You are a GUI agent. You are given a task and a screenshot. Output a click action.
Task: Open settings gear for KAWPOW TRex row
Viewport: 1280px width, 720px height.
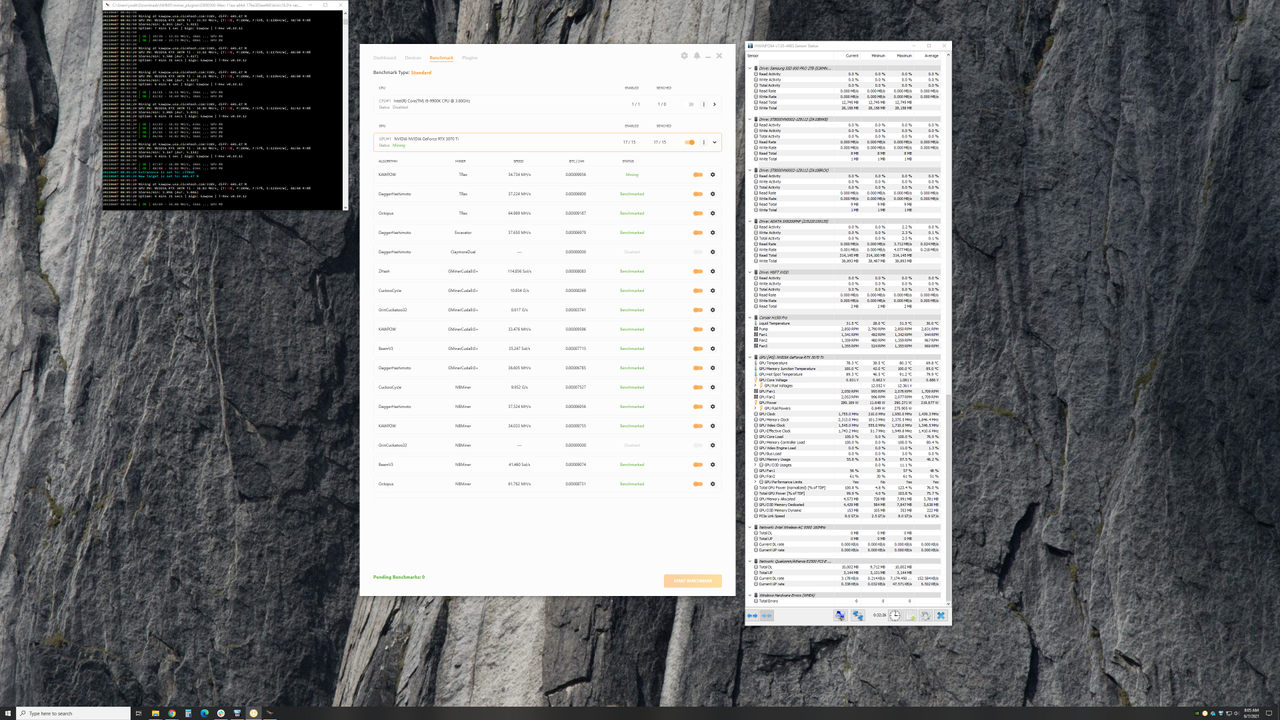click(713, 175)
